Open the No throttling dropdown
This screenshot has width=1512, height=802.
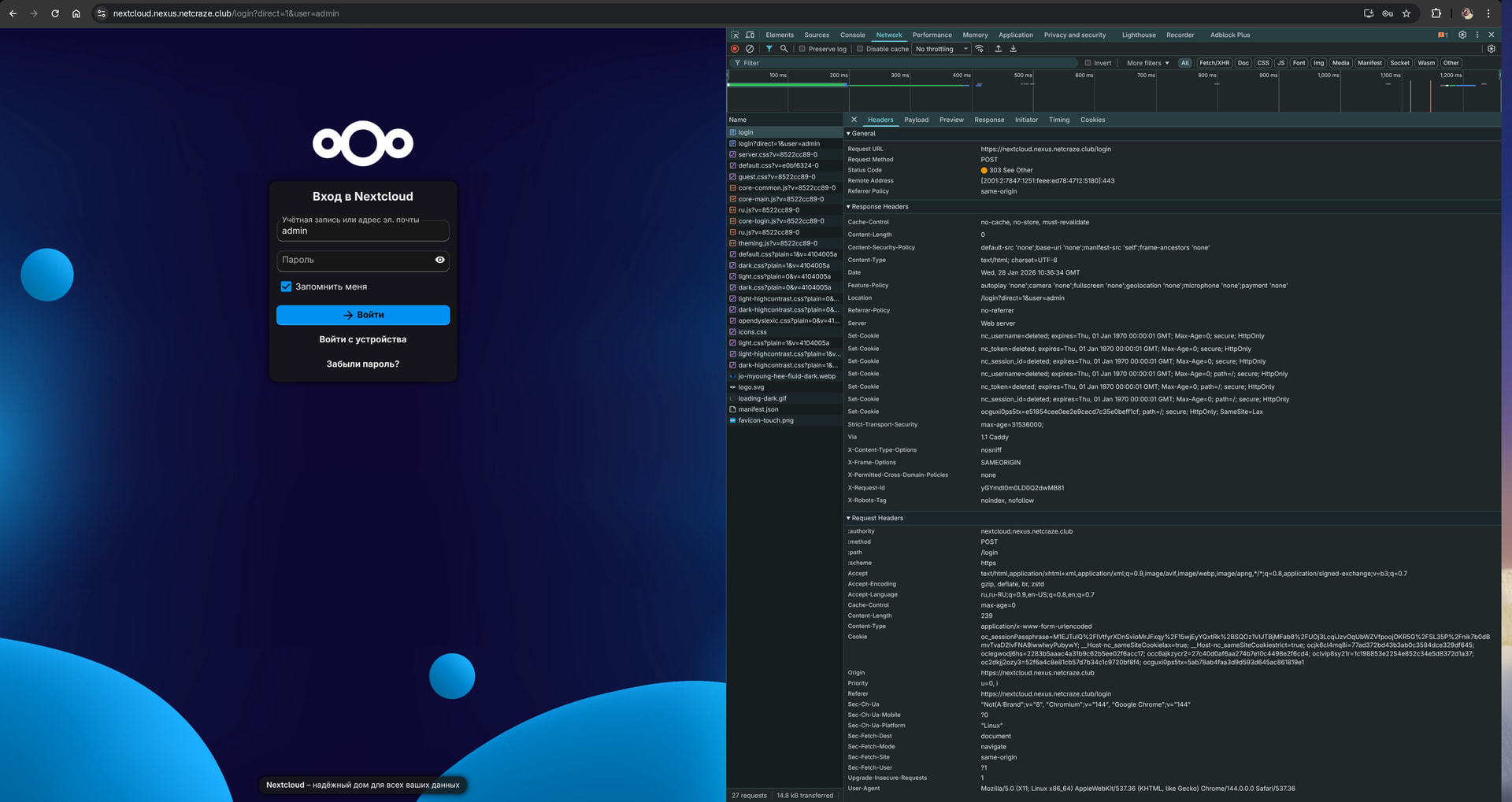pyautogui.click(x=942, y=49)
